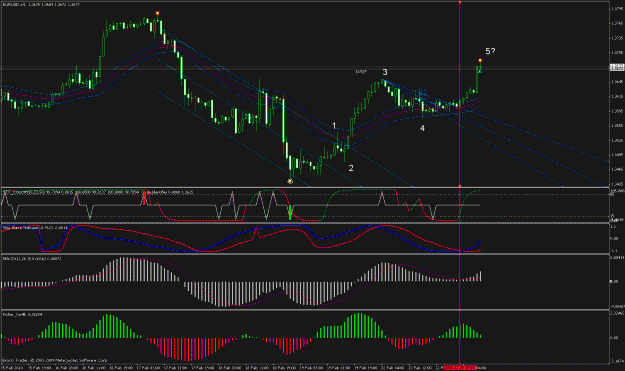
Task: Click the small gray label left of wave 3
Action: coord(361,71)
